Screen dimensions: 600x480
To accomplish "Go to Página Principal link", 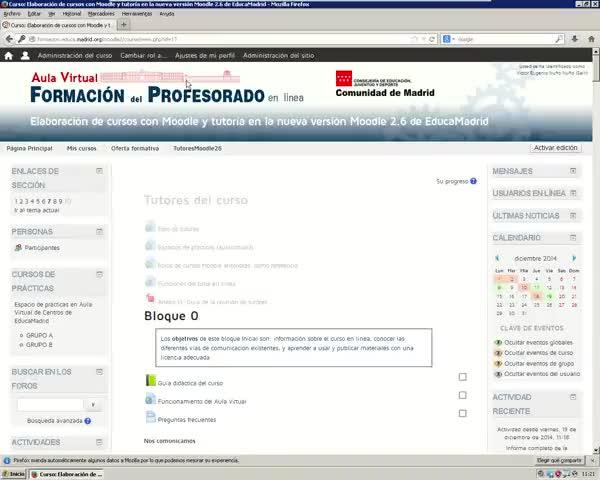I will point(29,148).
